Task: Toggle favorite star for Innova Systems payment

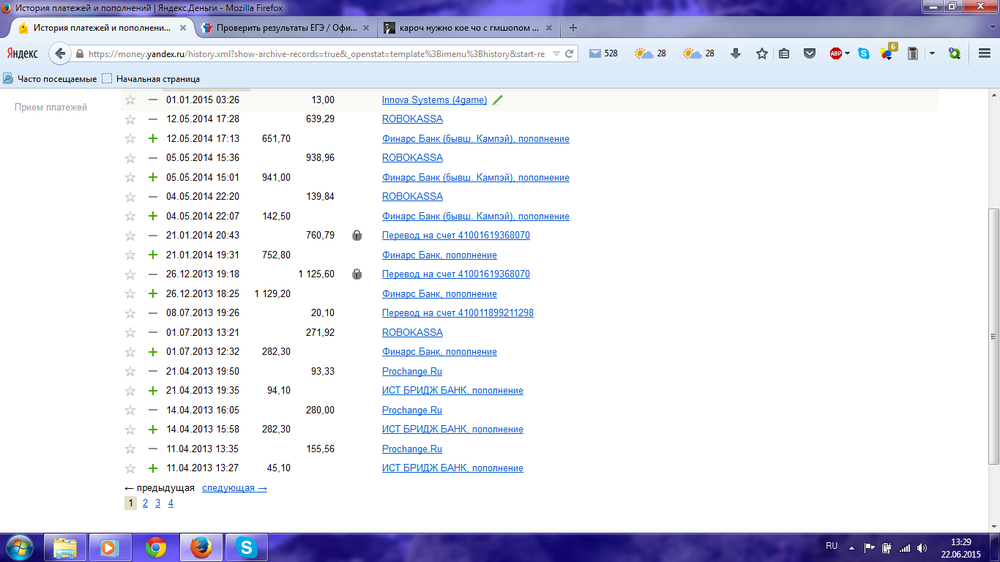Action: [130, 100]
